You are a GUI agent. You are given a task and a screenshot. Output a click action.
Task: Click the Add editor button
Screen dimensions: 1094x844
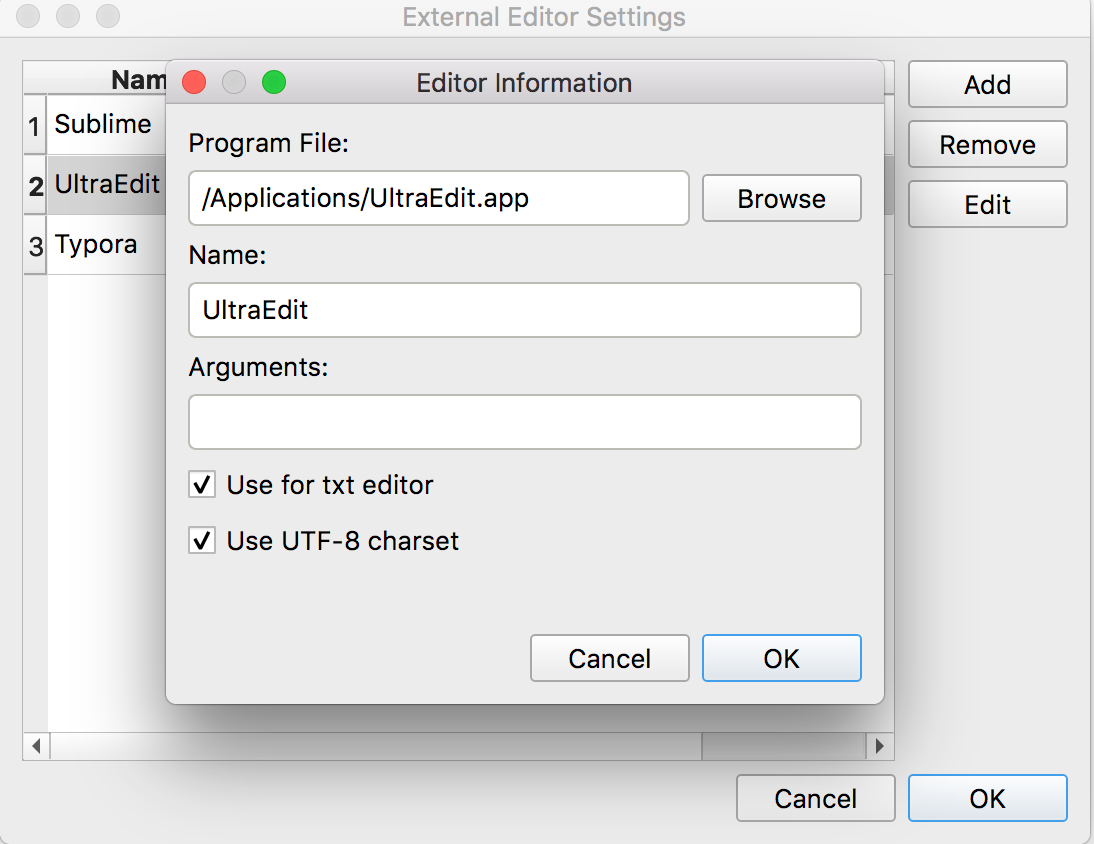click(987, 85)
